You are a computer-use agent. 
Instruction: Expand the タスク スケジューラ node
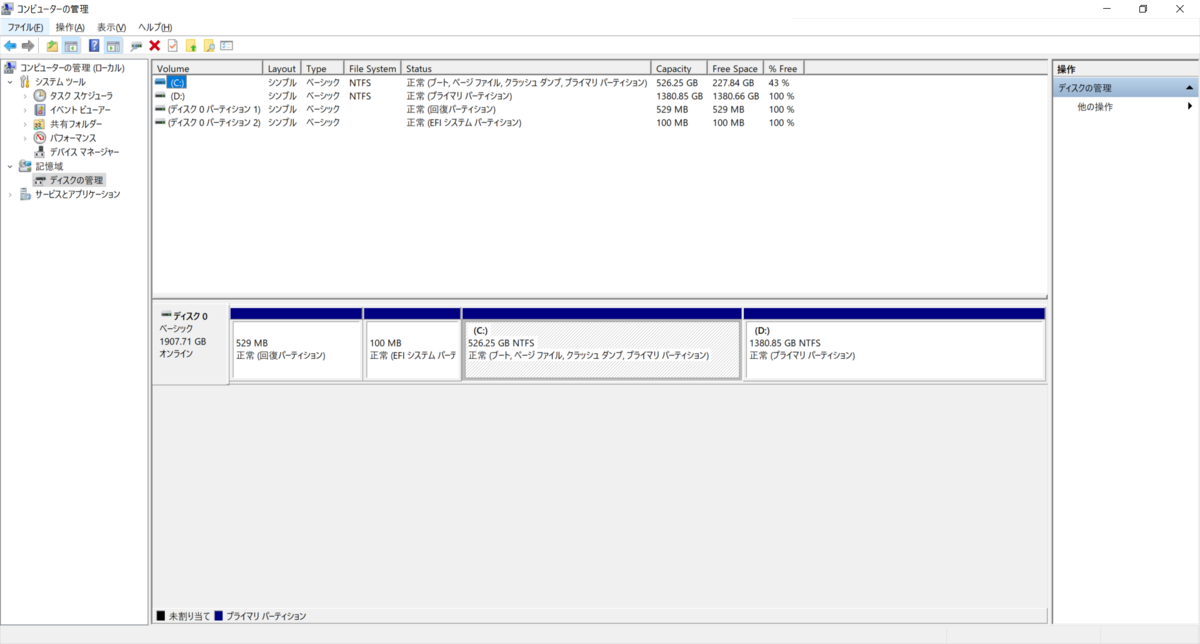25,96
